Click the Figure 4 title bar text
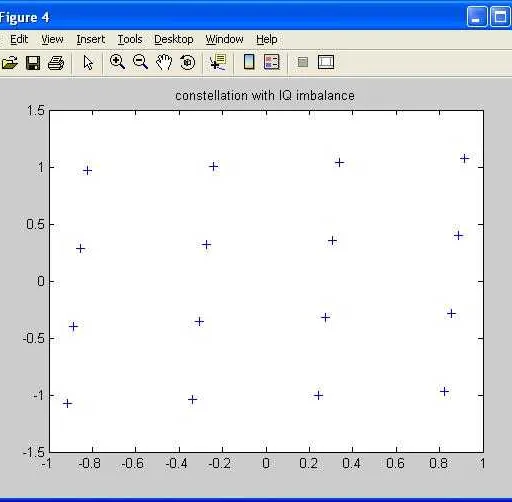The height and width of the screenshot is (502, 512). (25, 18)
